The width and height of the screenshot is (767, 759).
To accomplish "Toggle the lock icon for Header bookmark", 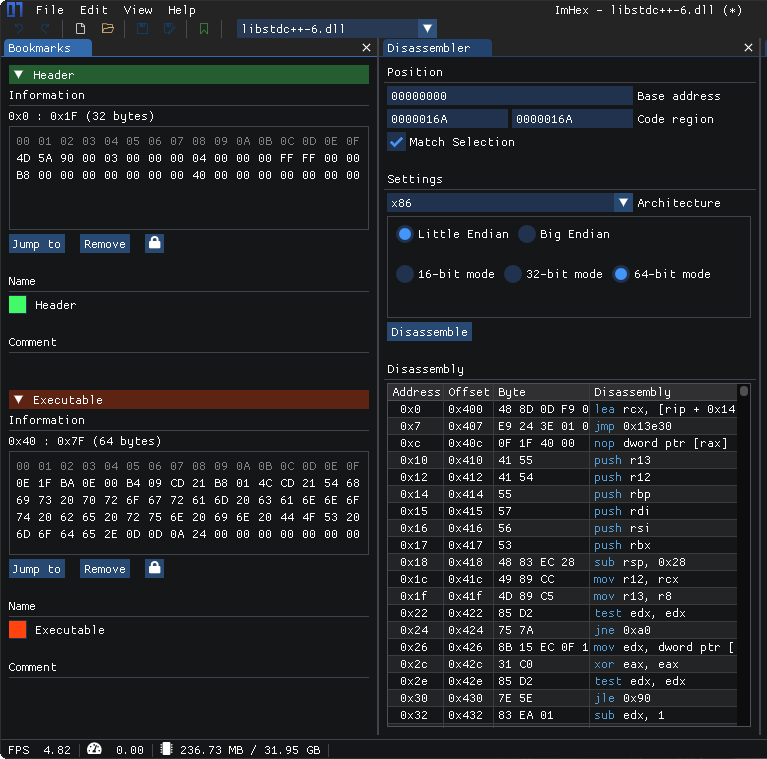I will tap(154, 243).
